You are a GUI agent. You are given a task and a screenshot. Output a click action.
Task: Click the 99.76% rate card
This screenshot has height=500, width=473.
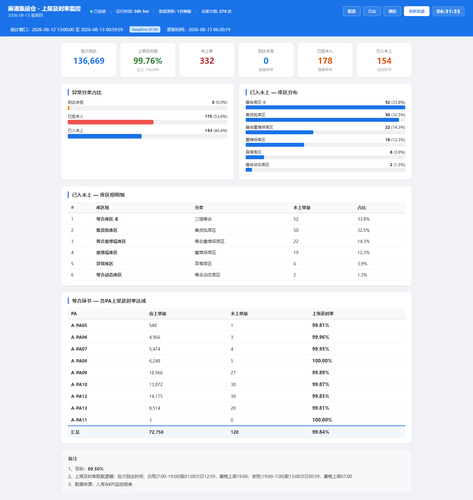148,60
